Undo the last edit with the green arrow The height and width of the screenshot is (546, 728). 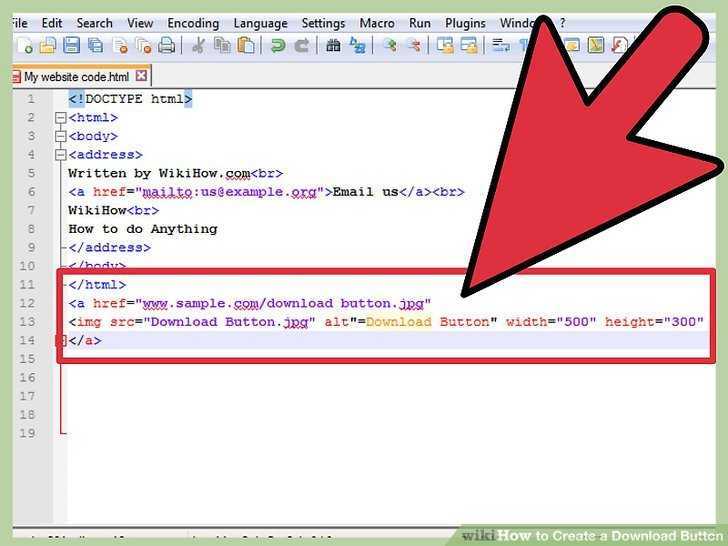[x=278, y=46]
